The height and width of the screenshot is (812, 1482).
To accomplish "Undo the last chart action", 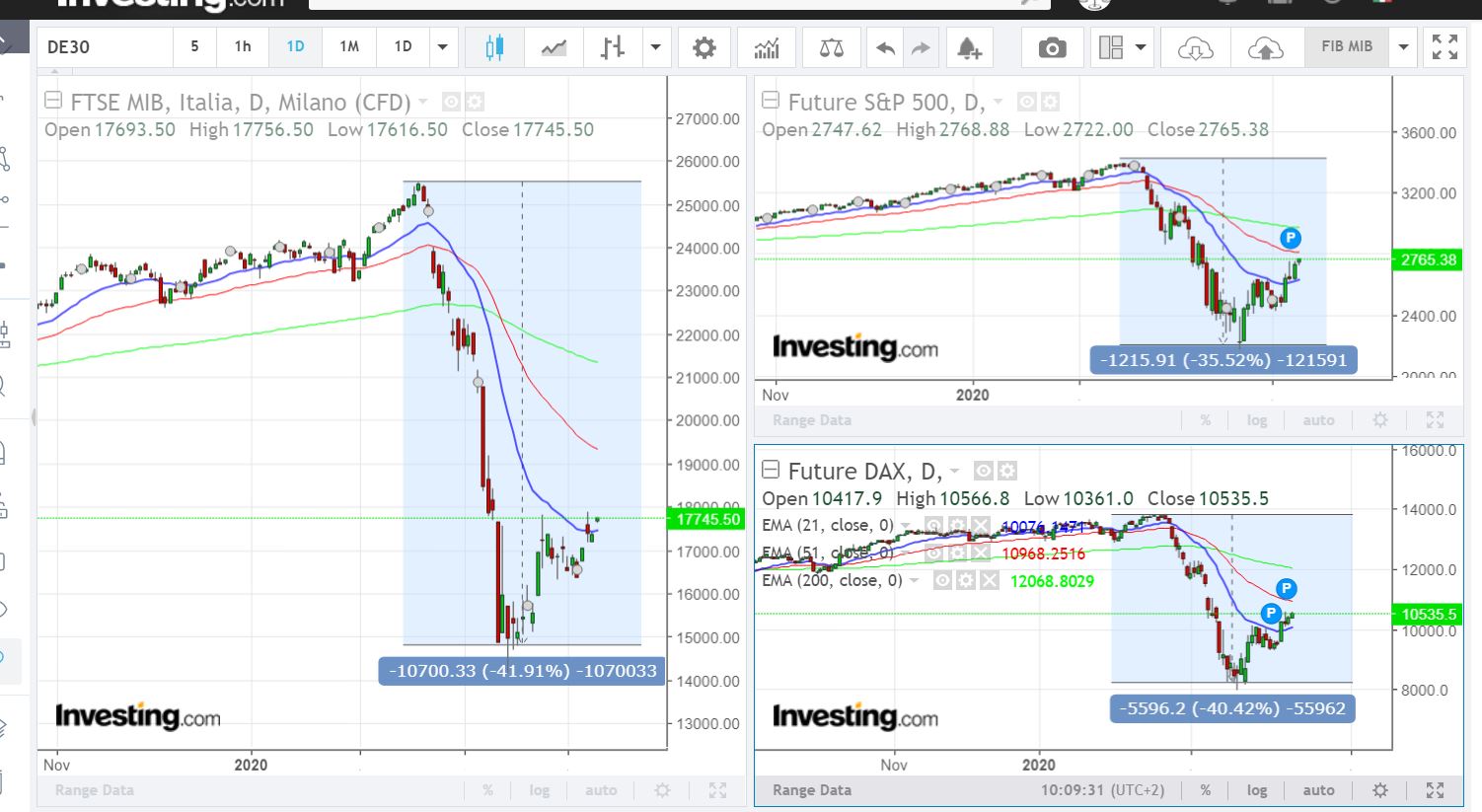I will coord(886,47).
